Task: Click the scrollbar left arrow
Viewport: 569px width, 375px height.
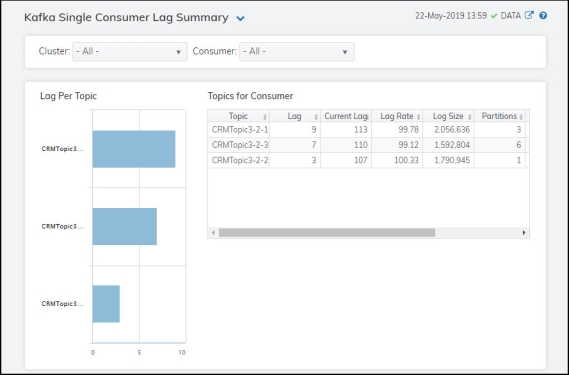Action: pyautogui.click(x=213, y=233)
